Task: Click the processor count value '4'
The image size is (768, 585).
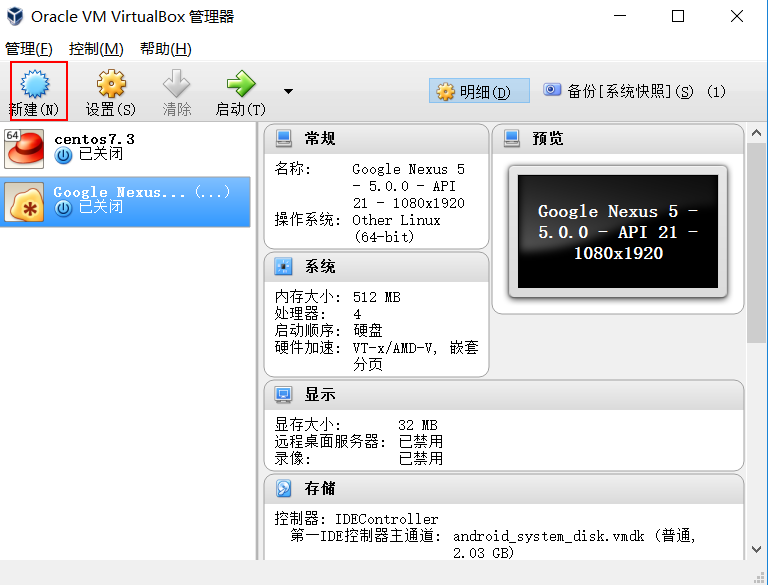Action: coord(357,314)
